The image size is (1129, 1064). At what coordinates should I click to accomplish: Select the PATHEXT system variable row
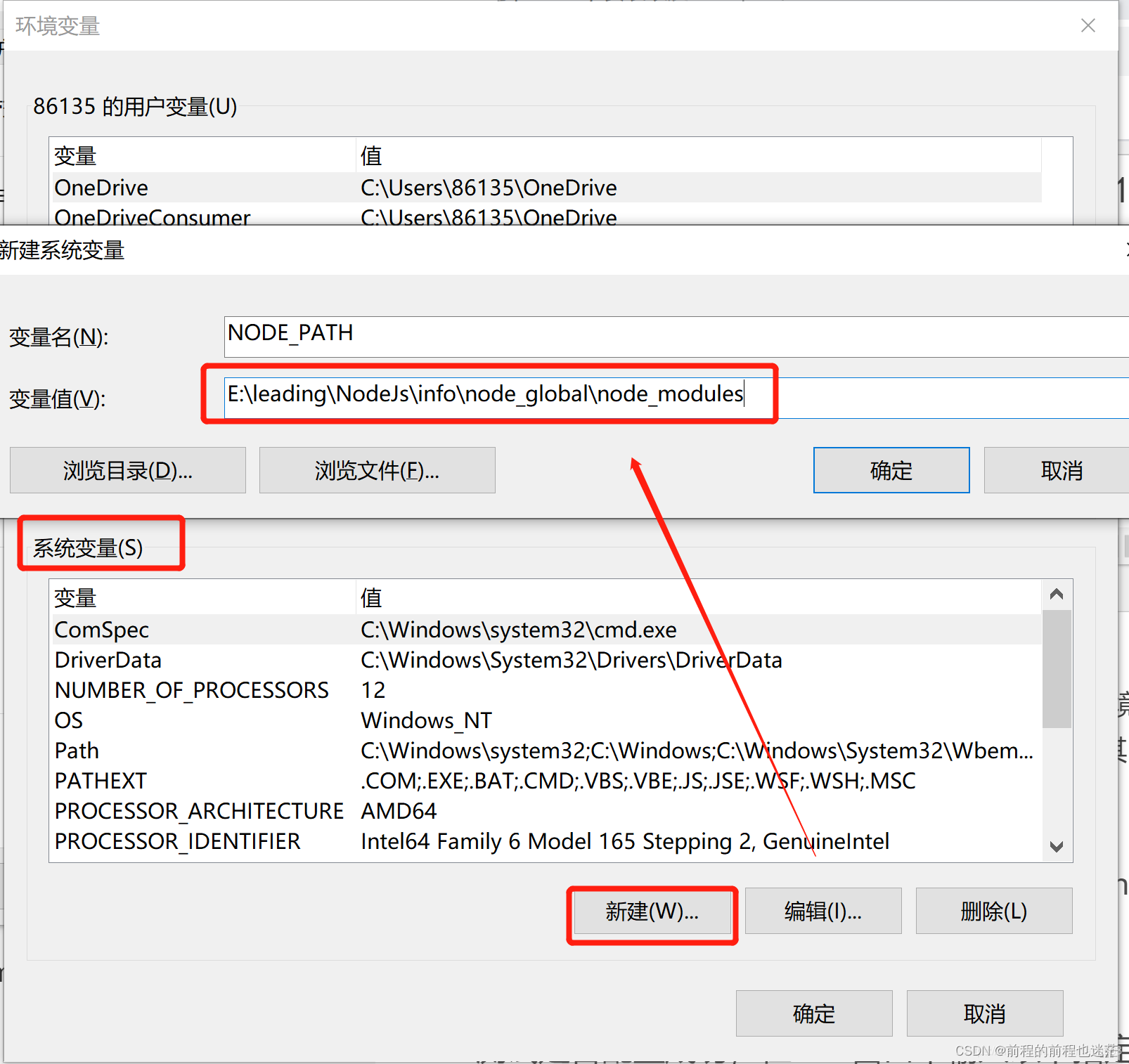click(546, 781)
